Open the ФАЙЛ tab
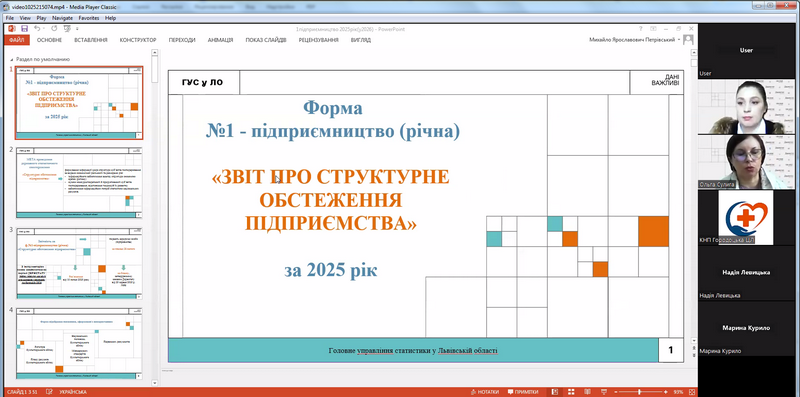The image size is (800, 397). click(x=17, y=40)
